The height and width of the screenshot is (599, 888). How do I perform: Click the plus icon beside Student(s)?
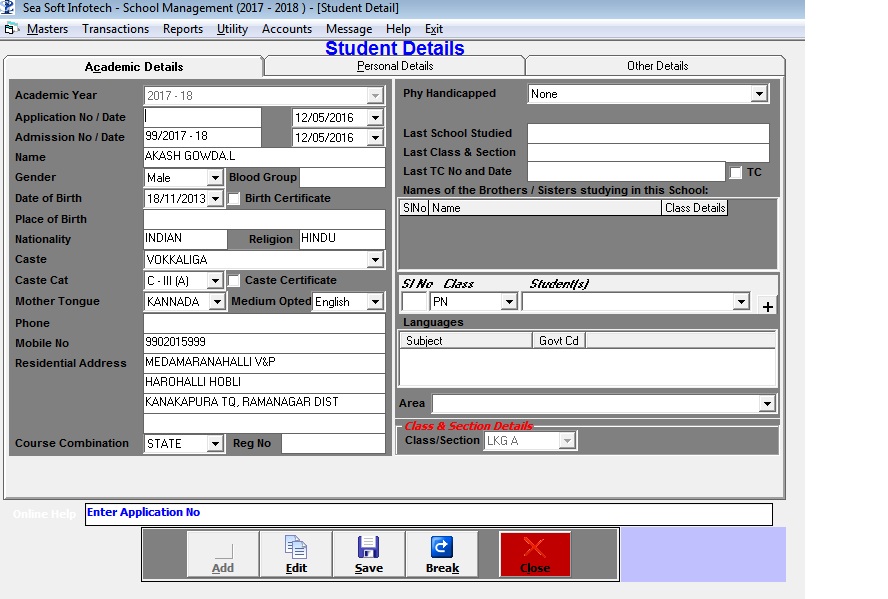pos(768,307)
